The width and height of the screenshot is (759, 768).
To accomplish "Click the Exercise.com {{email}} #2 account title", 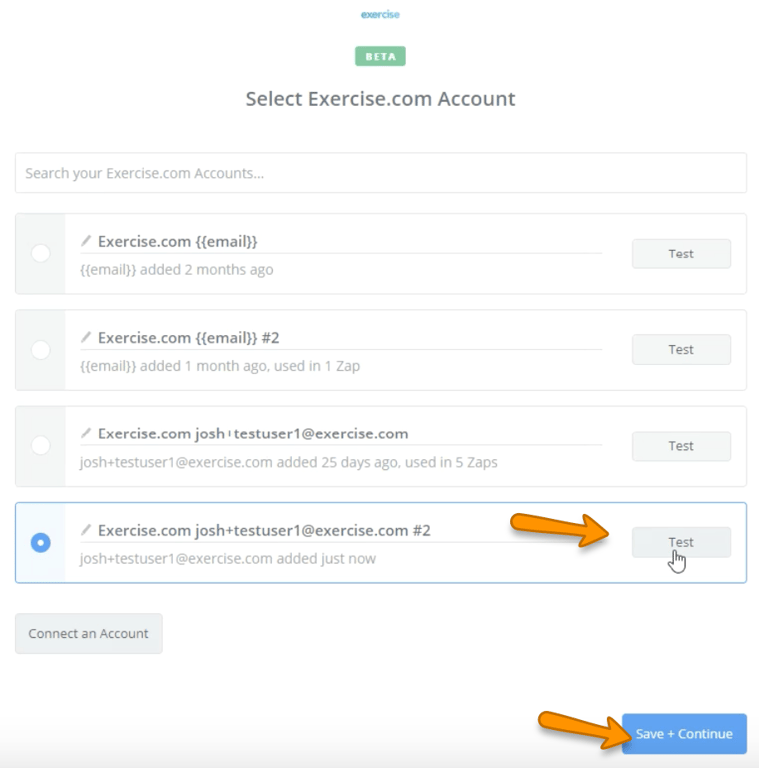I will (189, 338).
